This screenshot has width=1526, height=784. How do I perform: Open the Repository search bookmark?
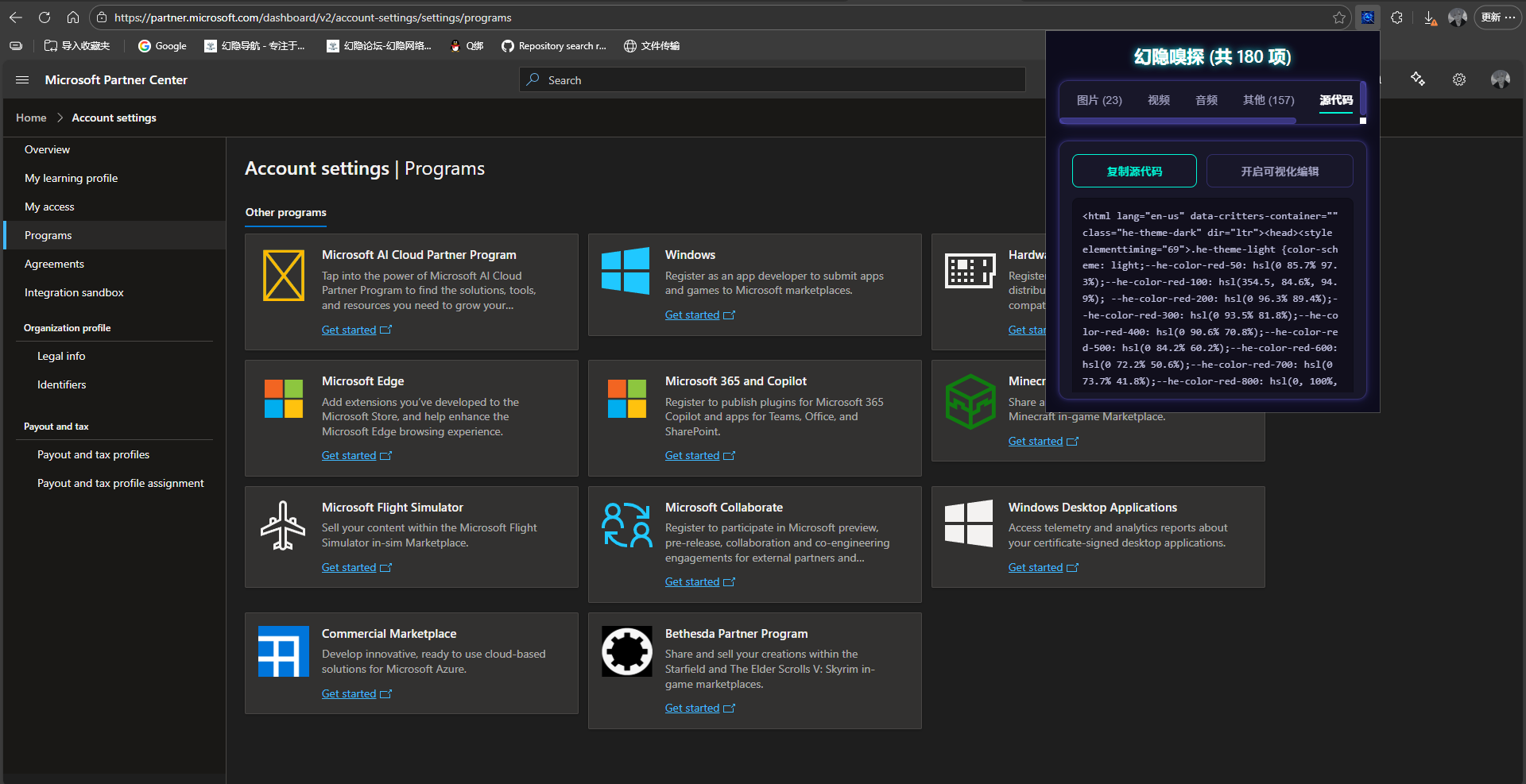click(554, 46)
